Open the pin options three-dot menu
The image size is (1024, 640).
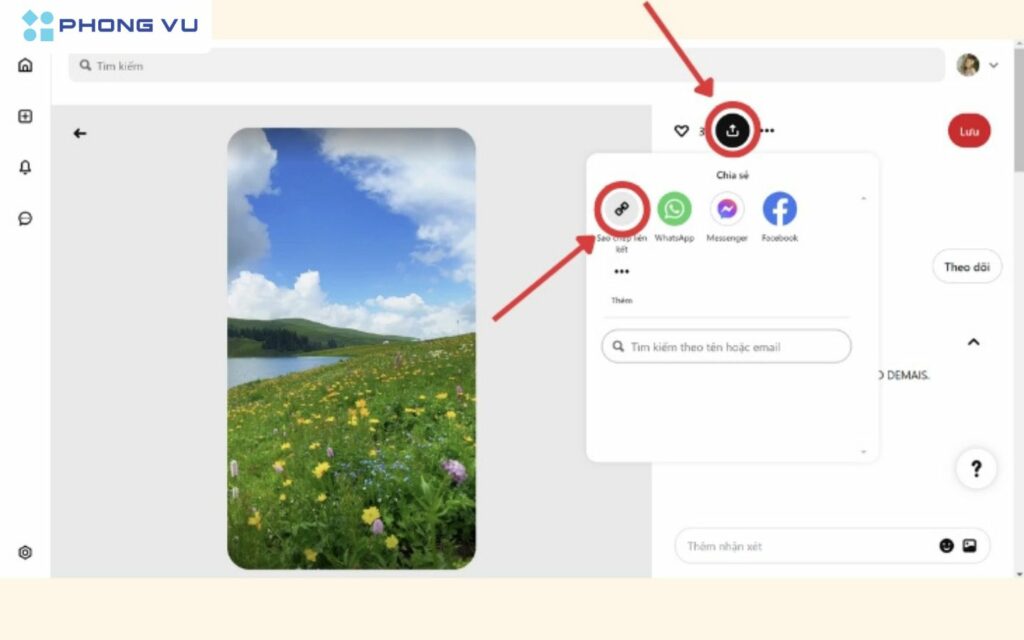coord(767,130)
